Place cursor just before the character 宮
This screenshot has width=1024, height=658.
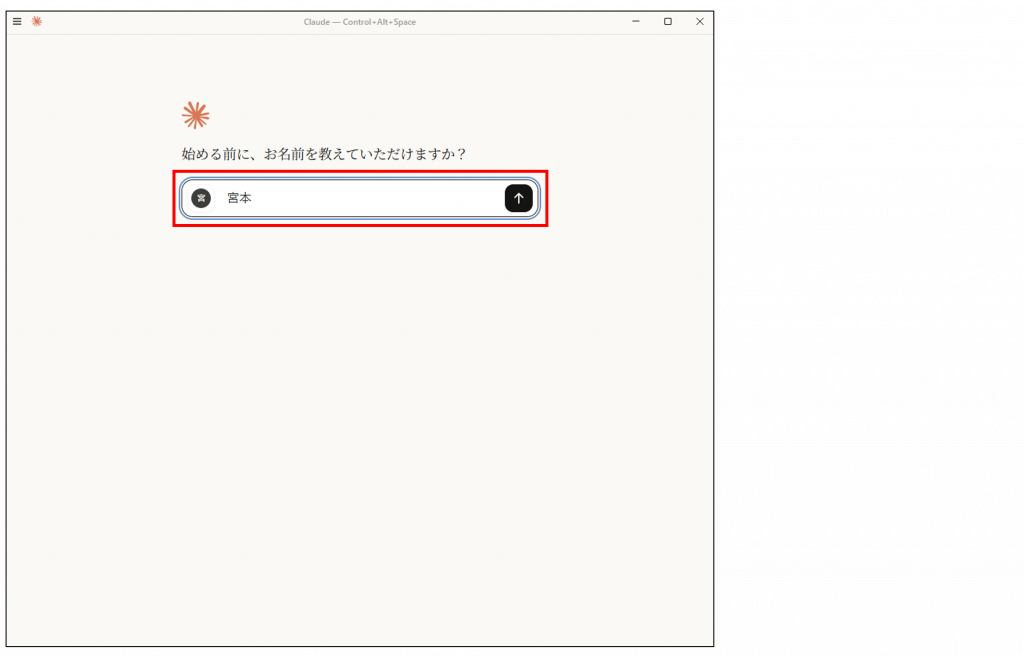pyautogui.click(x=227, y=198)
